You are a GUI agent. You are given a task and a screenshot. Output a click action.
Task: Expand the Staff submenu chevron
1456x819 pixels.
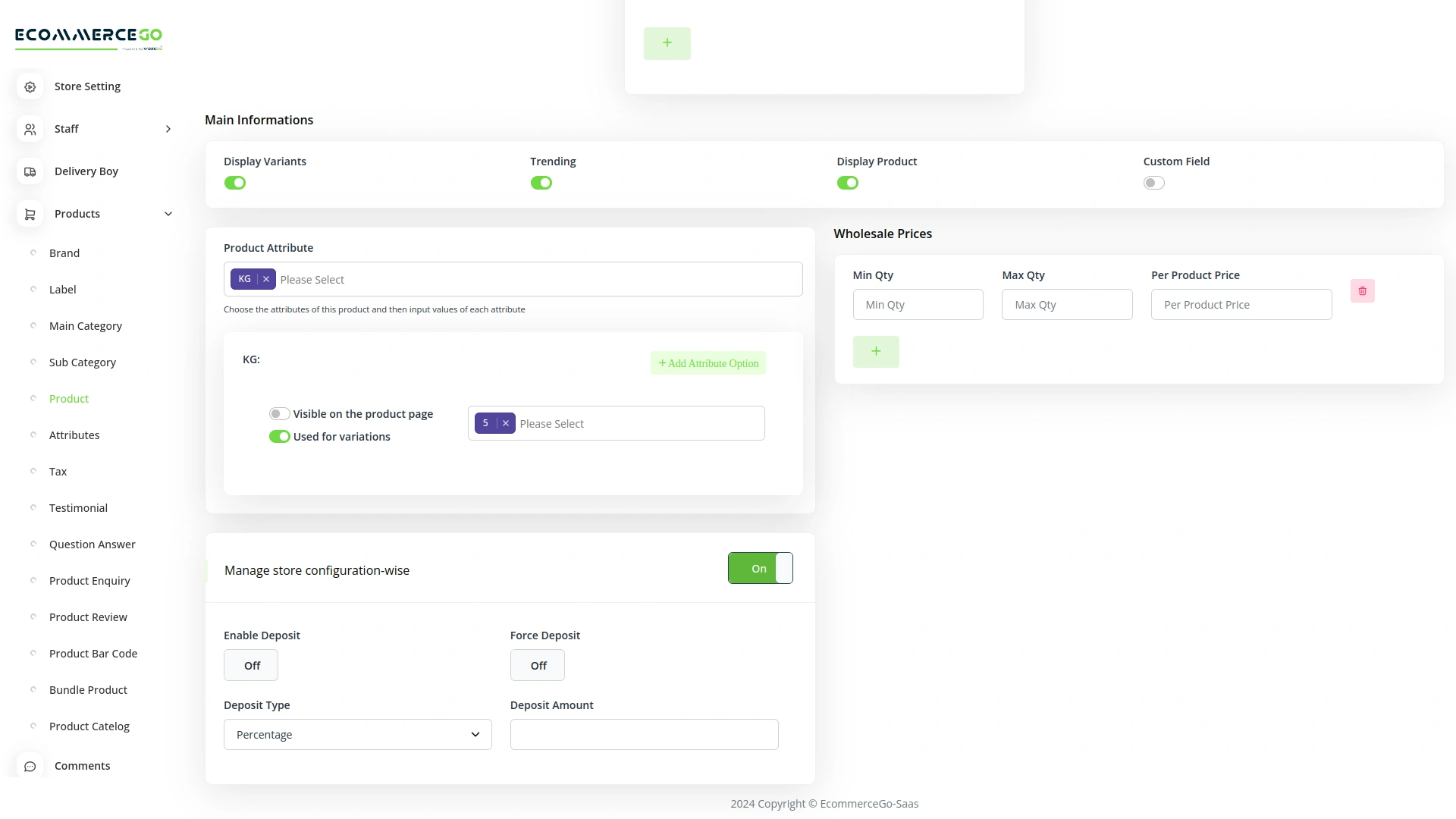click(168, 129)
